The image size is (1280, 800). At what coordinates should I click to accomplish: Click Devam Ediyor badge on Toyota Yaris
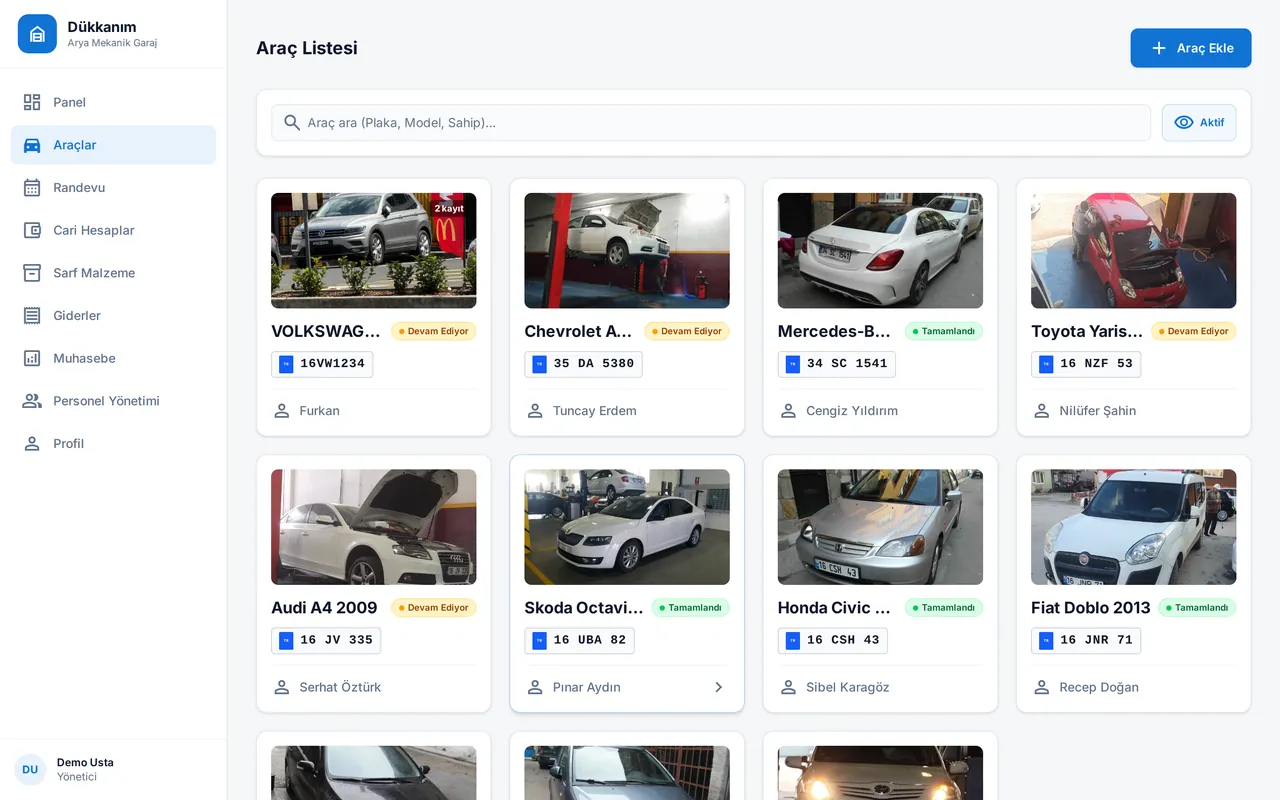coord(1194,331)
